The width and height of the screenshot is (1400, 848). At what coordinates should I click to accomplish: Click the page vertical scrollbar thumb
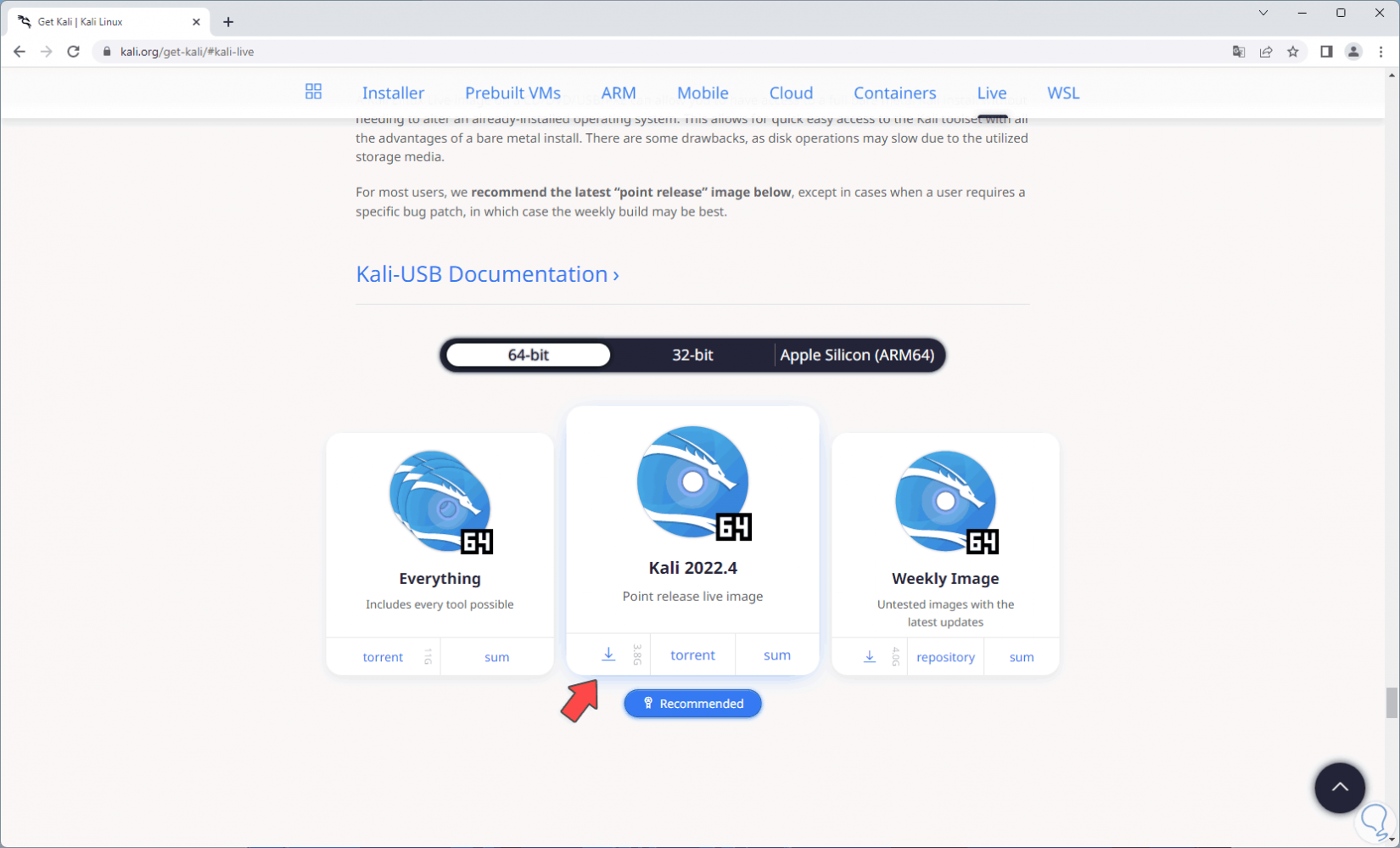click(1392, 703)
